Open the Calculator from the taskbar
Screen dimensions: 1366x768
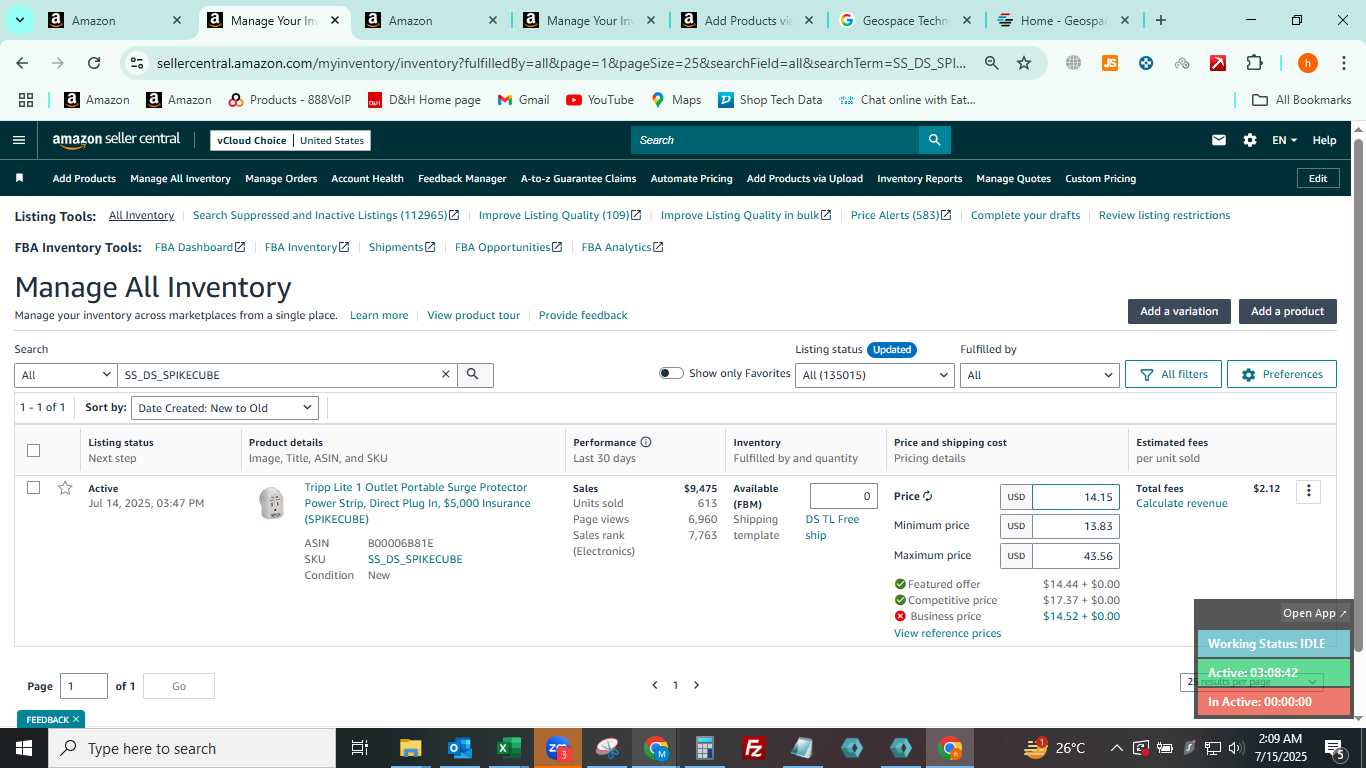click(705, 748)
